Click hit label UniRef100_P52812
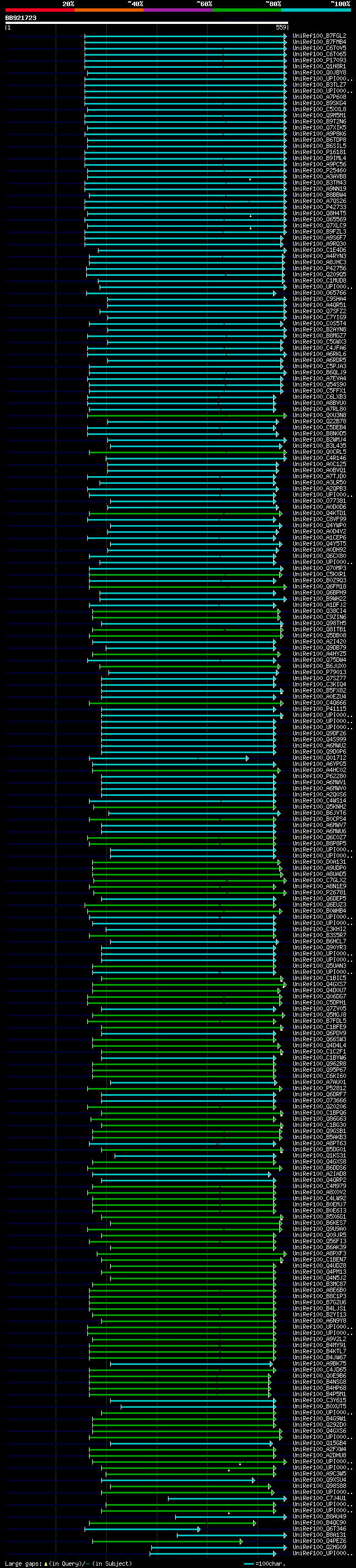Viewport: 356px width, 1568px height. pyautogui.click(x=319, y=1089)
